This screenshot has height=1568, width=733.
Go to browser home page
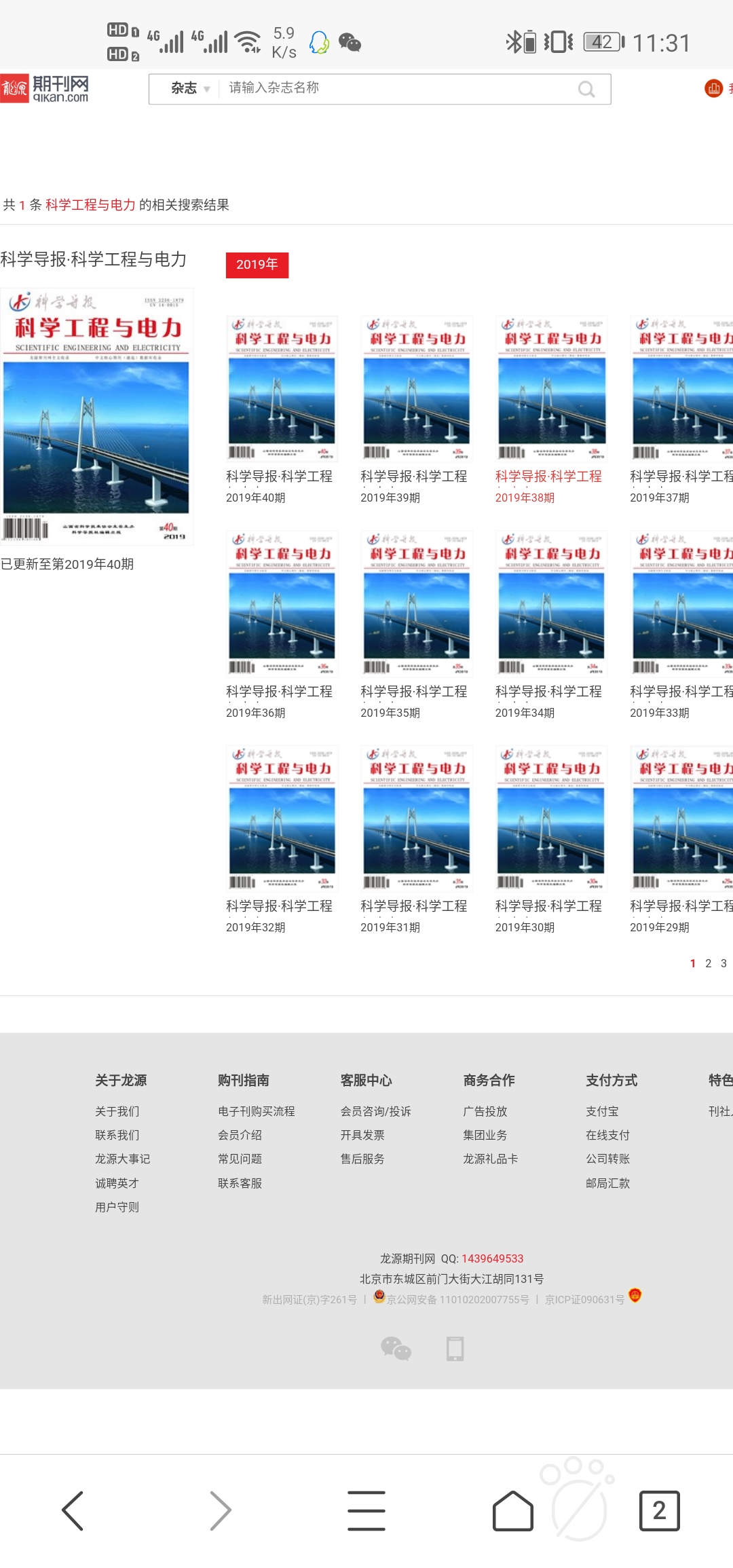pyautogui.click(x=512, y=1510)
